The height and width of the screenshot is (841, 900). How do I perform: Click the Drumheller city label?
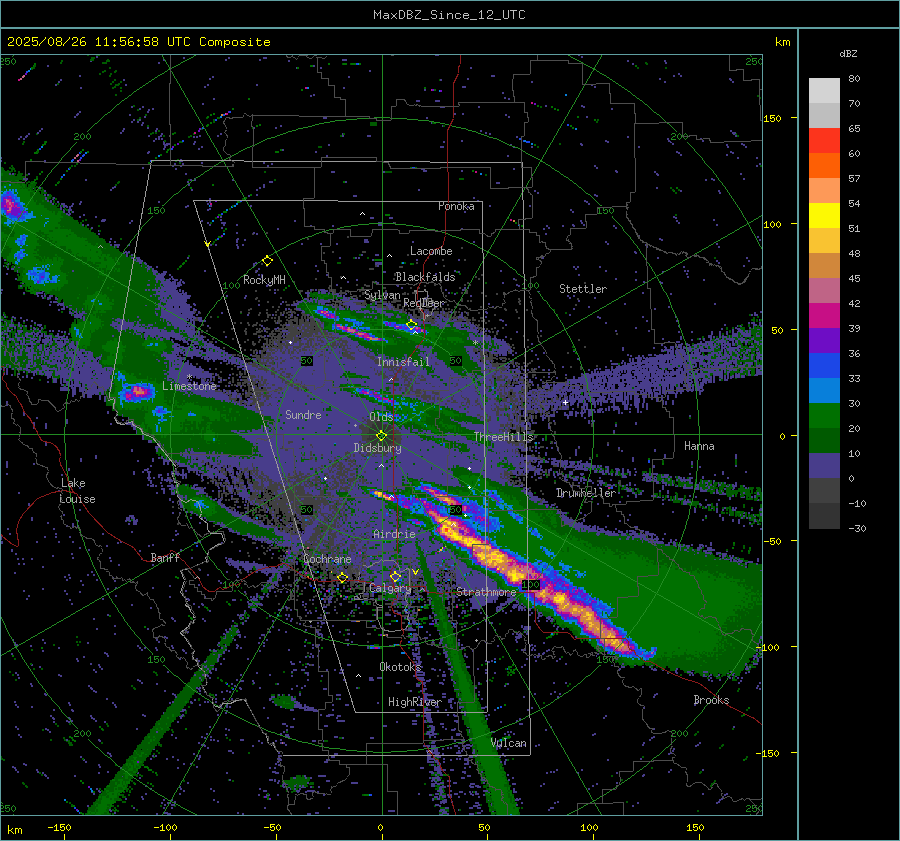pos(585,493)
